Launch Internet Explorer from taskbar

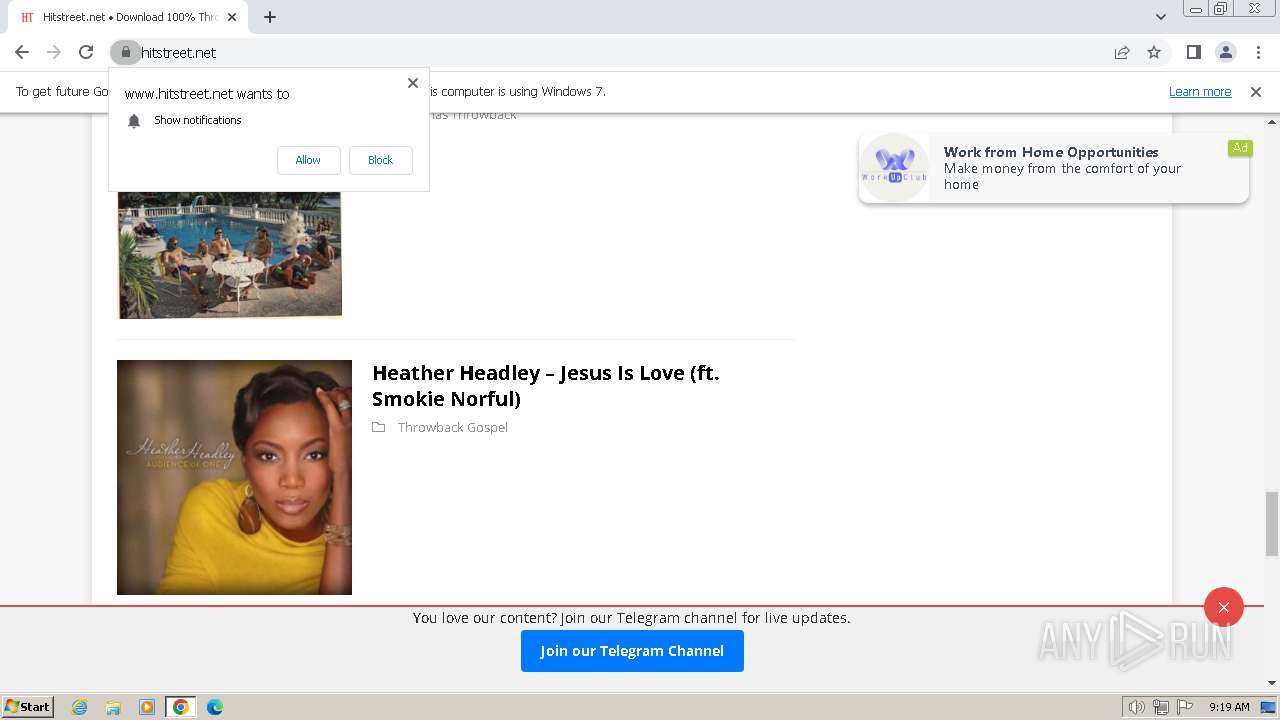pos(80,707)
